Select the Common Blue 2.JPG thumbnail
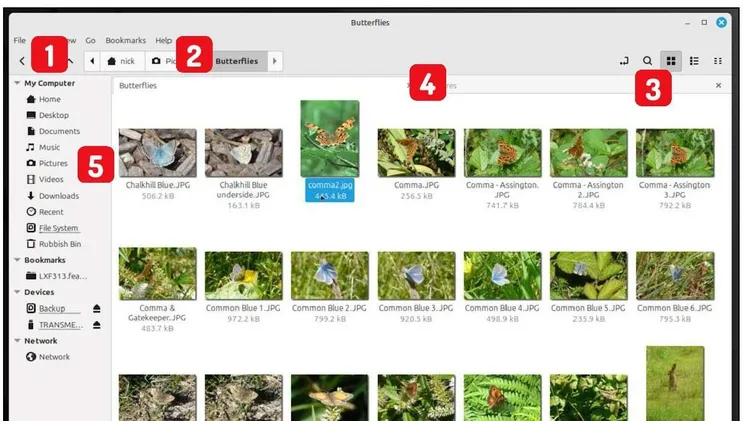The width and height of the screenshot is (750, 421). [x=330, y=276]
